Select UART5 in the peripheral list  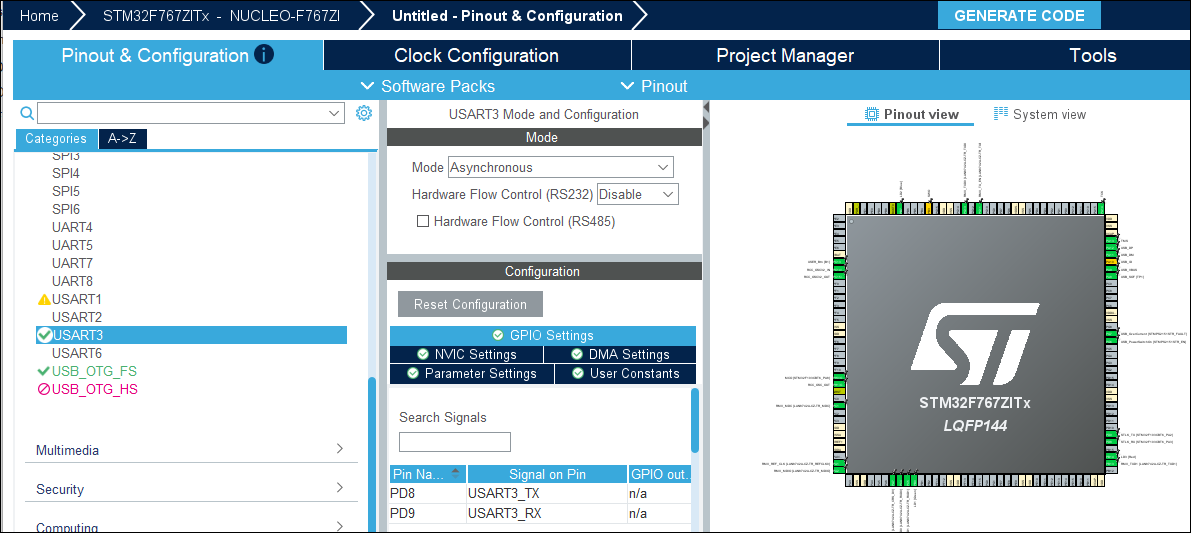[x=72, y=245]
